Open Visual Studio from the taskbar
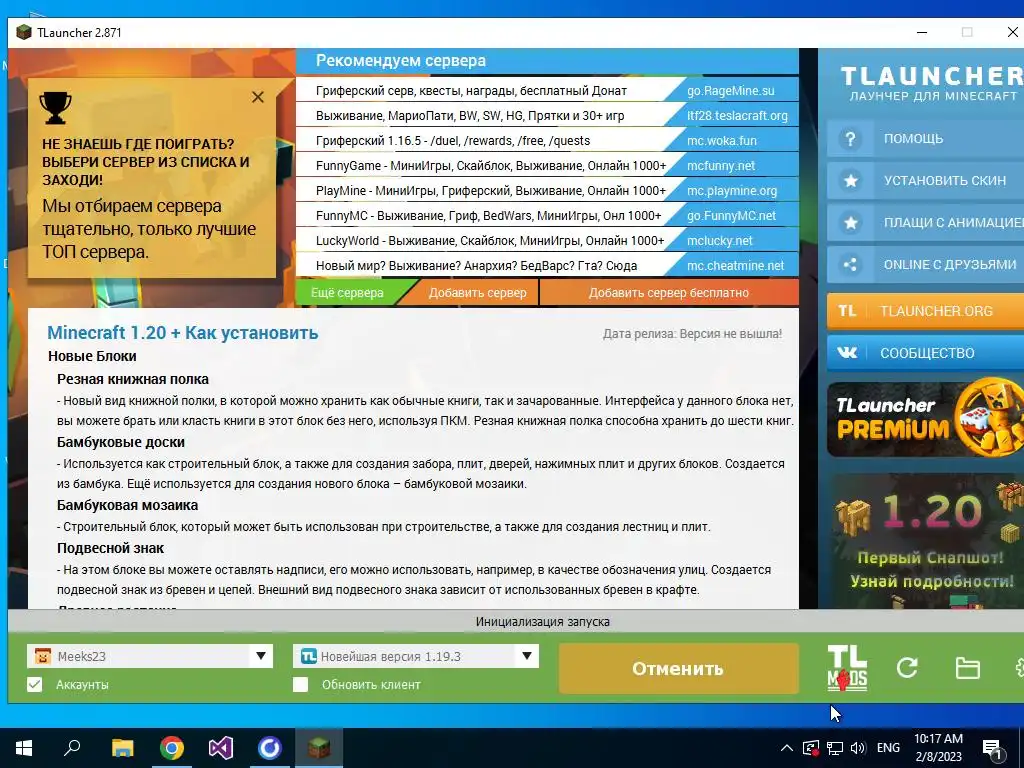This screenshot has width=1024, height=768. tap(221, 748)
